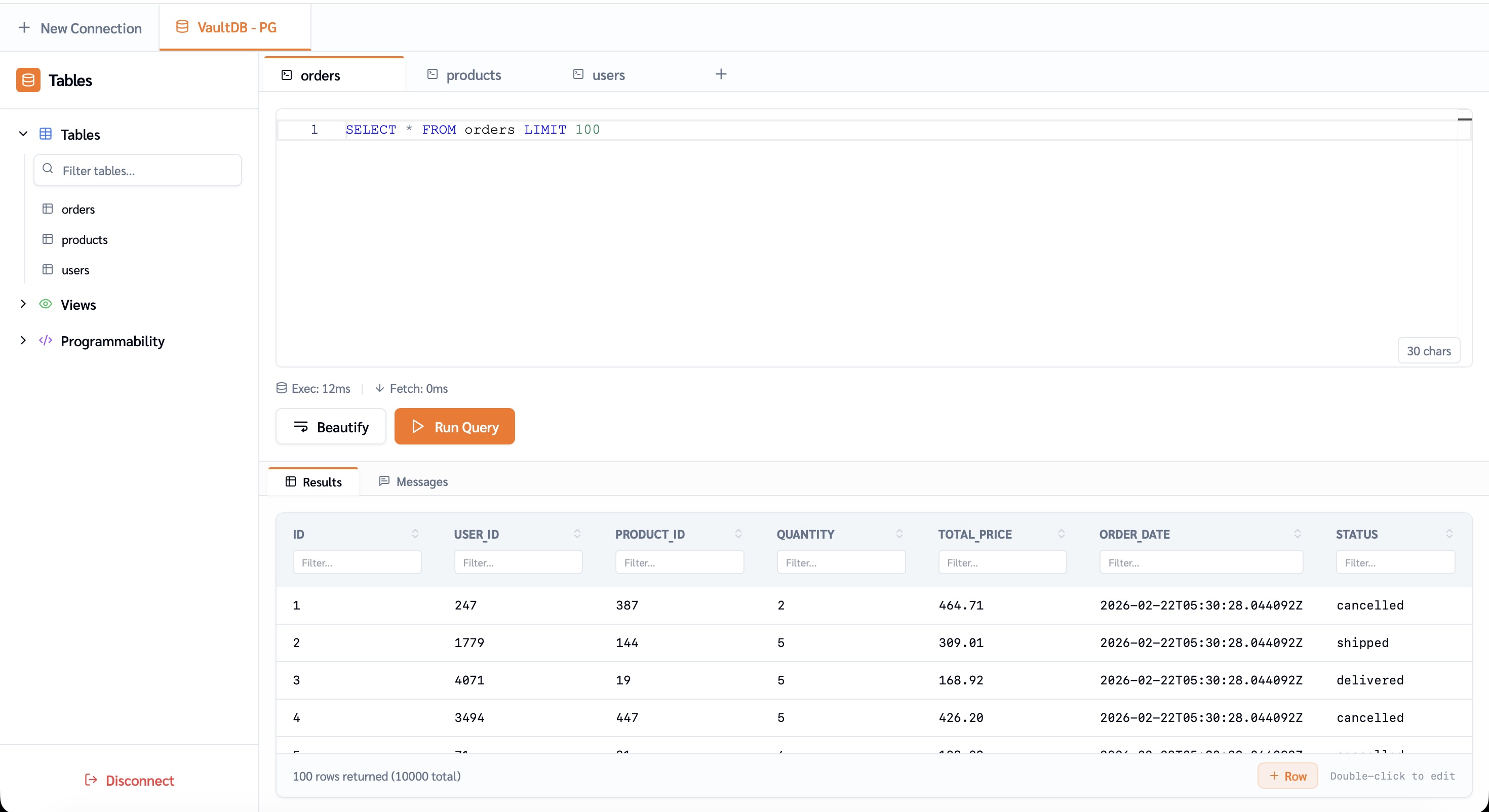The height and width of the screenshot is (812, 1489).
Task: Click the green Views eye icon
Action: [x=45, y=304]
